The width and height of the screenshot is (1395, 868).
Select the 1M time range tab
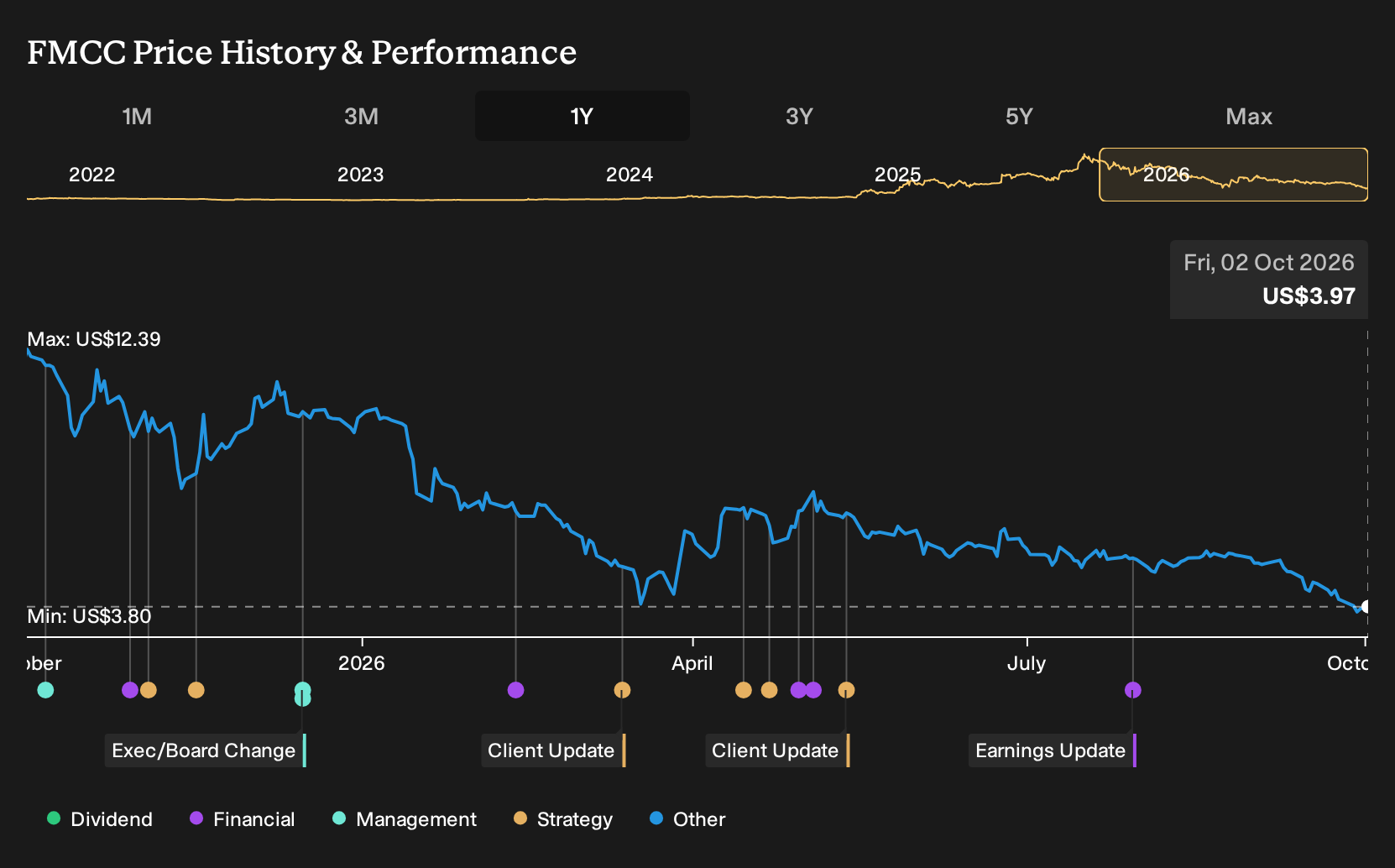point(137,116)
